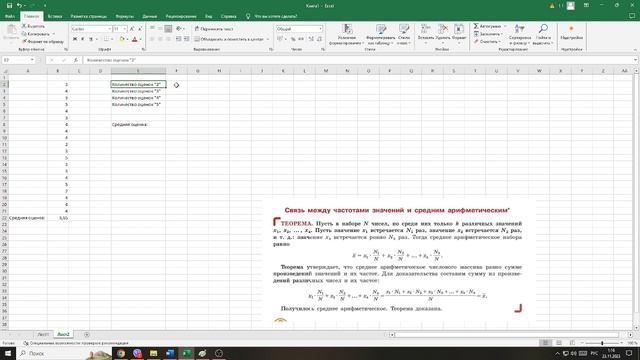Click the Paste button in the clipboard group
Image resolution: width=640 pixels, height=360 pixels.
tap(11, 33)
